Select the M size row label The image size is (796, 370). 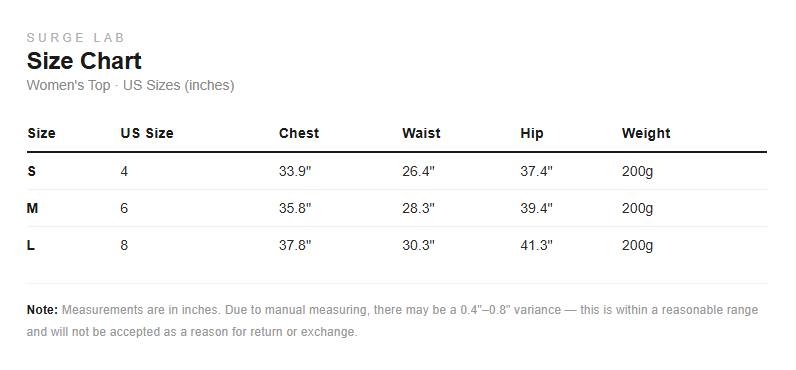pos(32,209)
